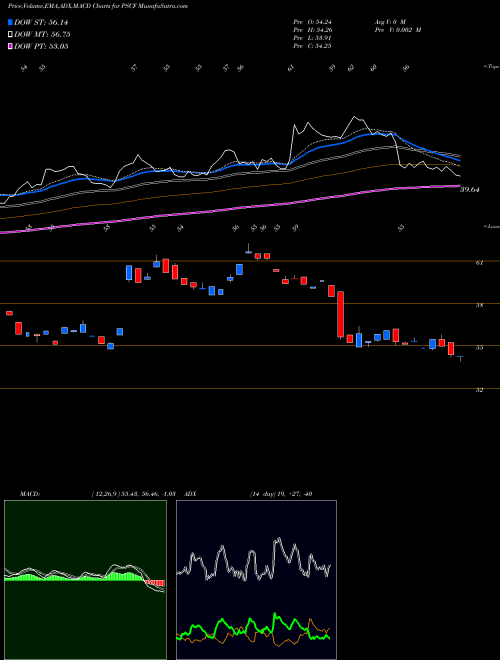This screenshot has width=500, height=660.
Task: Select the Avg V: 0 M value
Action: [x=389, y=22]
